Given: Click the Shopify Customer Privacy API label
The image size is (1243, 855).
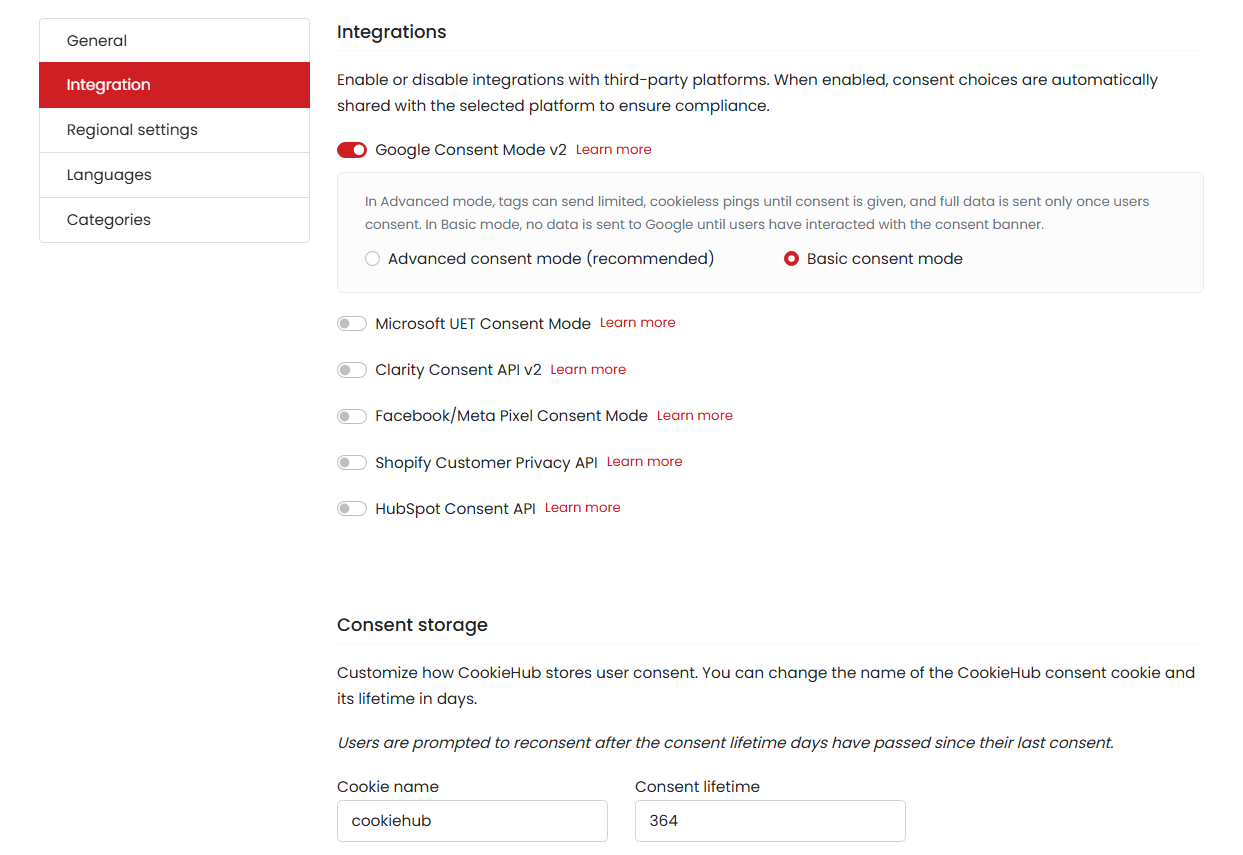Looking at the screenshot, I should point(486,463).
